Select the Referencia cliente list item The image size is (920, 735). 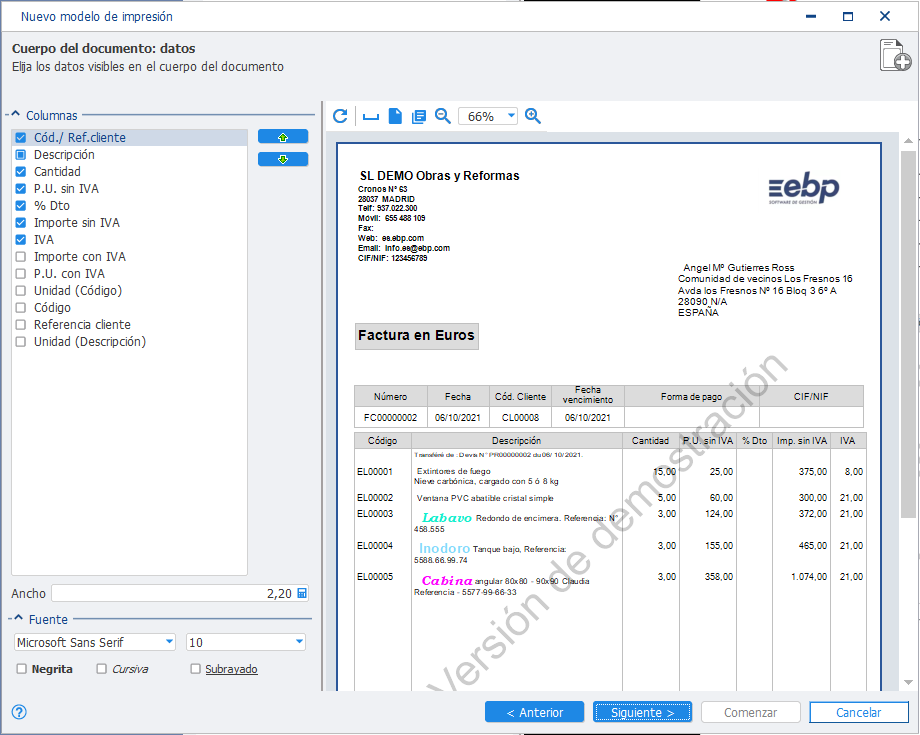pyautogui.click(x=82, y=325)
